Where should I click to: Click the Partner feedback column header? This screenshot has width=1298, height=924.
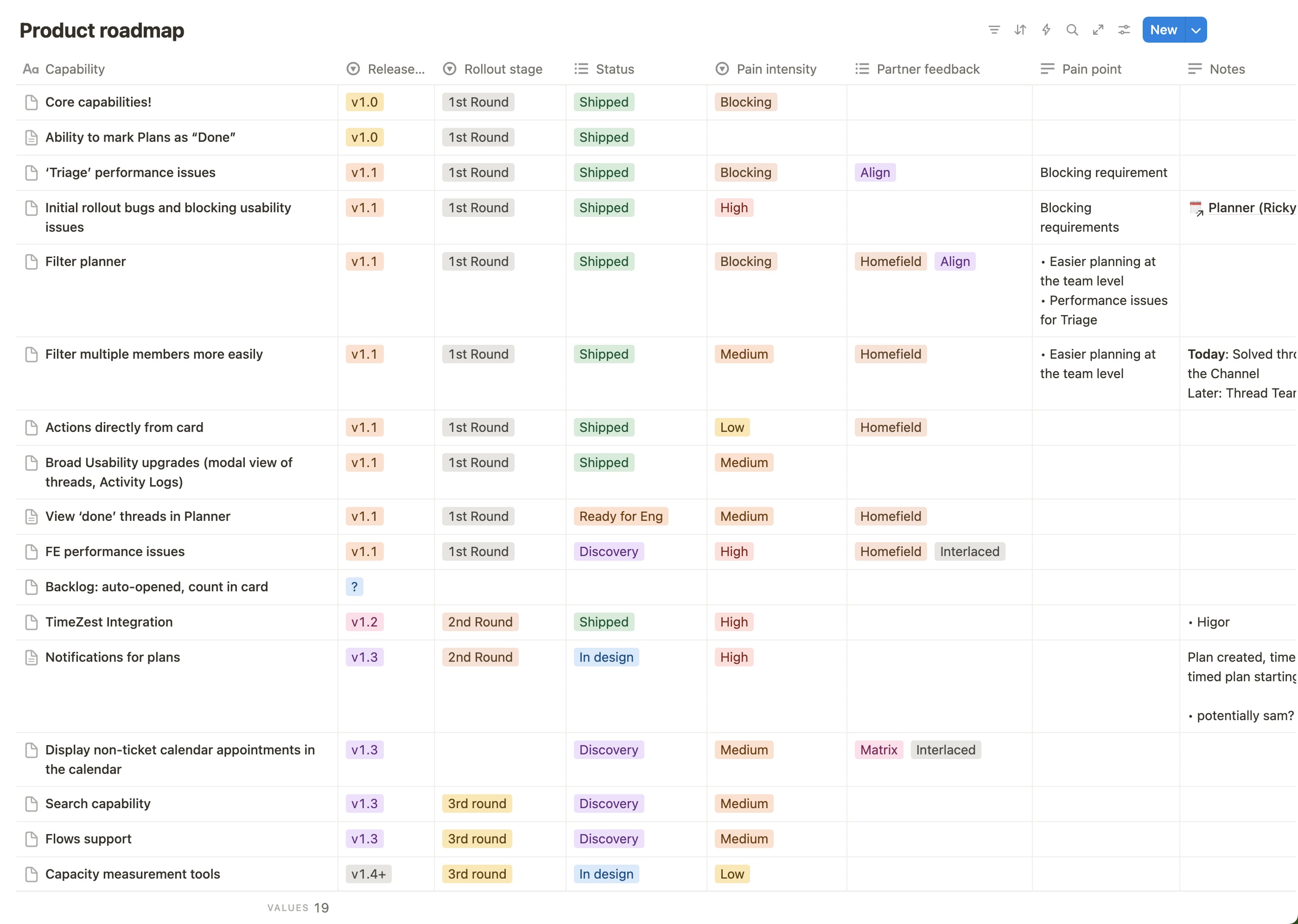(x=928, y=69)
